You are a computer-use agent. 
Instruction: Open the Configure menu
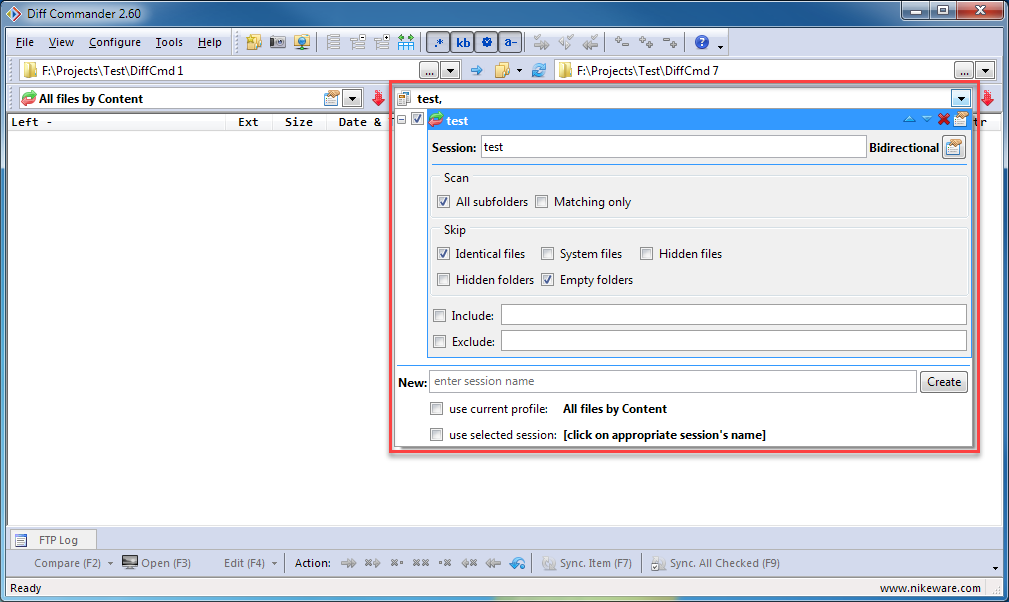[114, 42]
